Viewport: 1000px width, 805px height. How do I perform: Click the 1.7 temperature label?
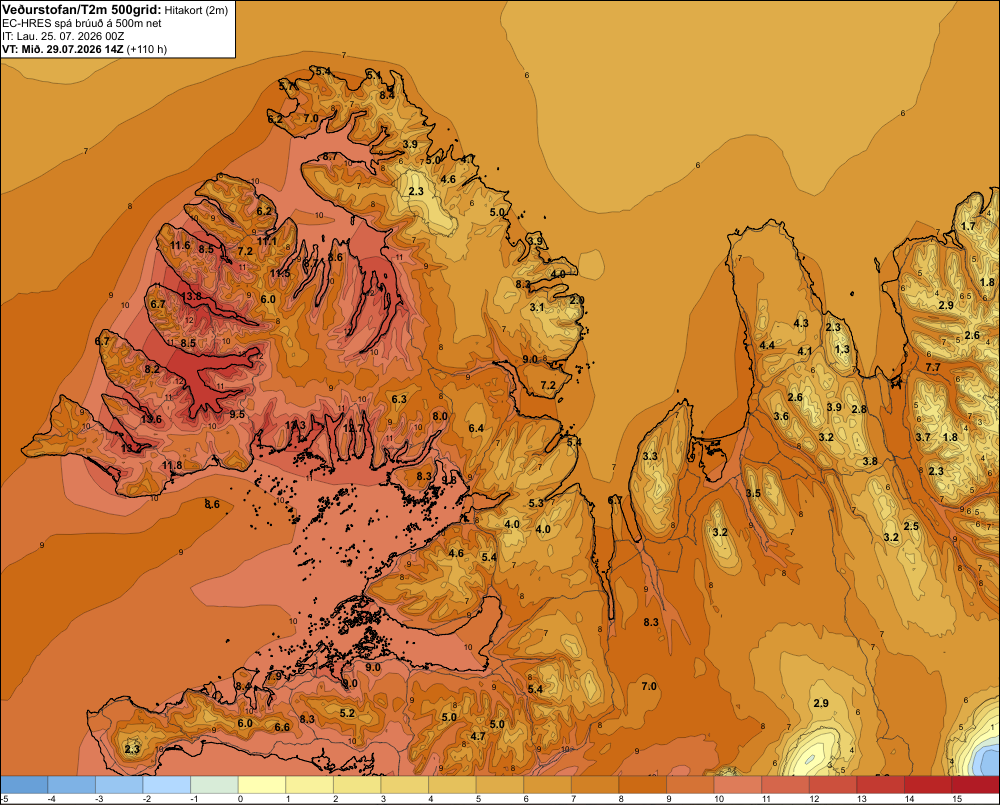coord(968,226)
